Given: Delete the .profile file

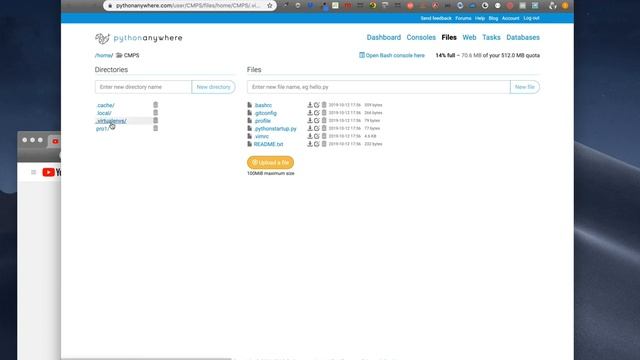Looking at the screenshot, I should pyautogui.click(x=324, y=120).
